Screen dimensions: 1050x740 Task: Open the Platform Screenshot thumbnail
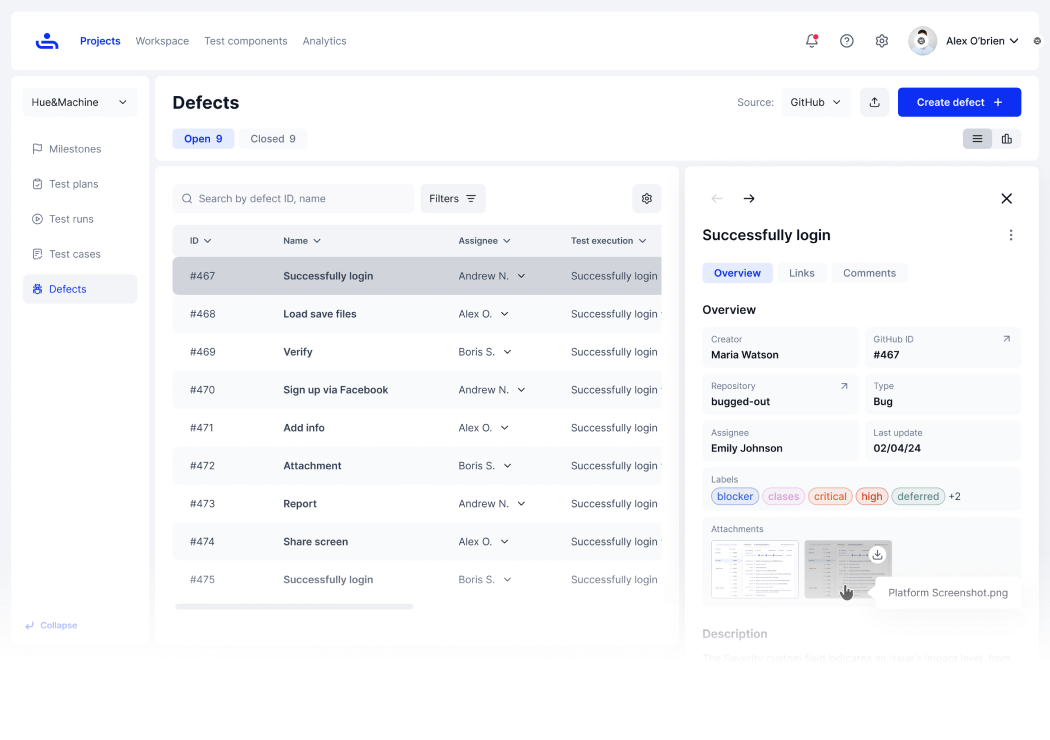[x=848, y=569]
